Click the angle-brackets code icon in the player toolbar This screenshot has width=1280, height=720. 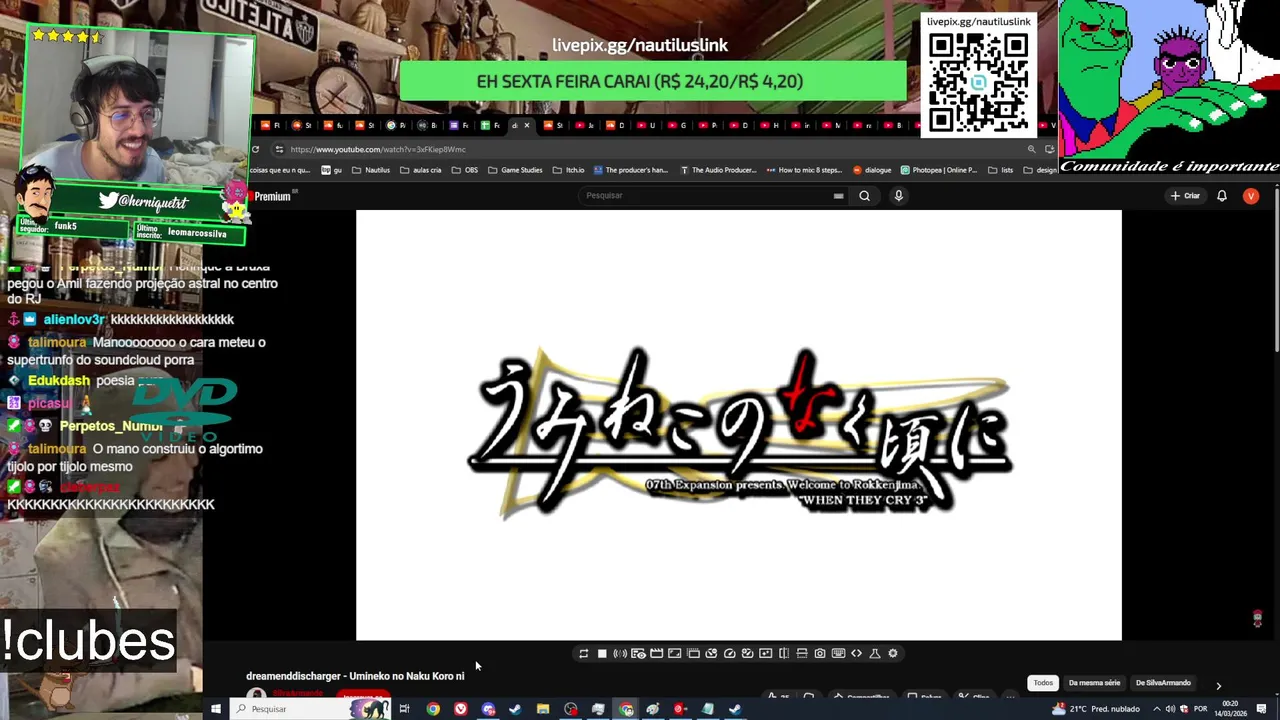point(856,654)
